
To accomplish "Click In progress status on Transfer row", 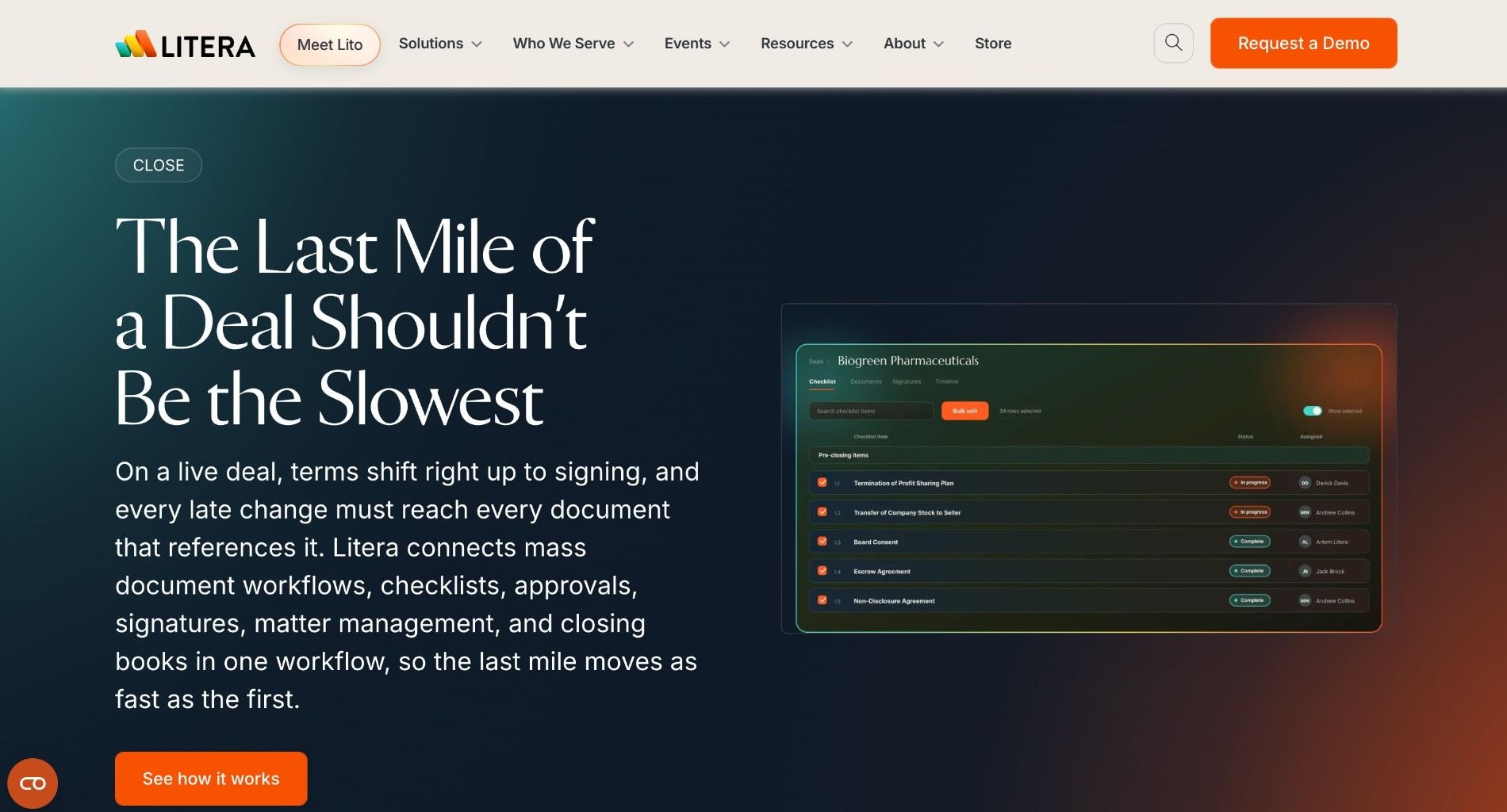I will (1250, 511).
